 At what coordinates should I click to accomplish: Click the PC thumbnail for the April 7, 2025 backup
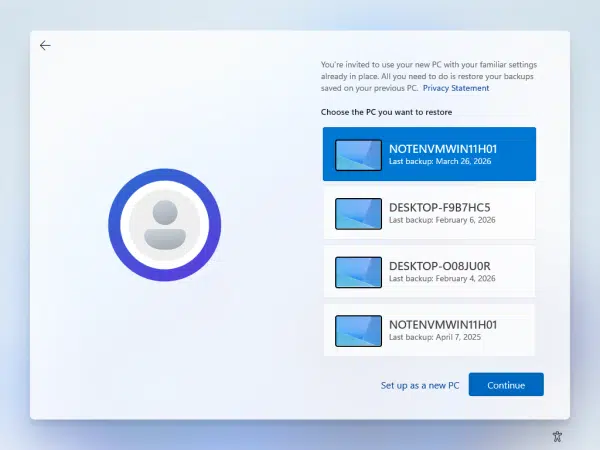coord(358,331)
